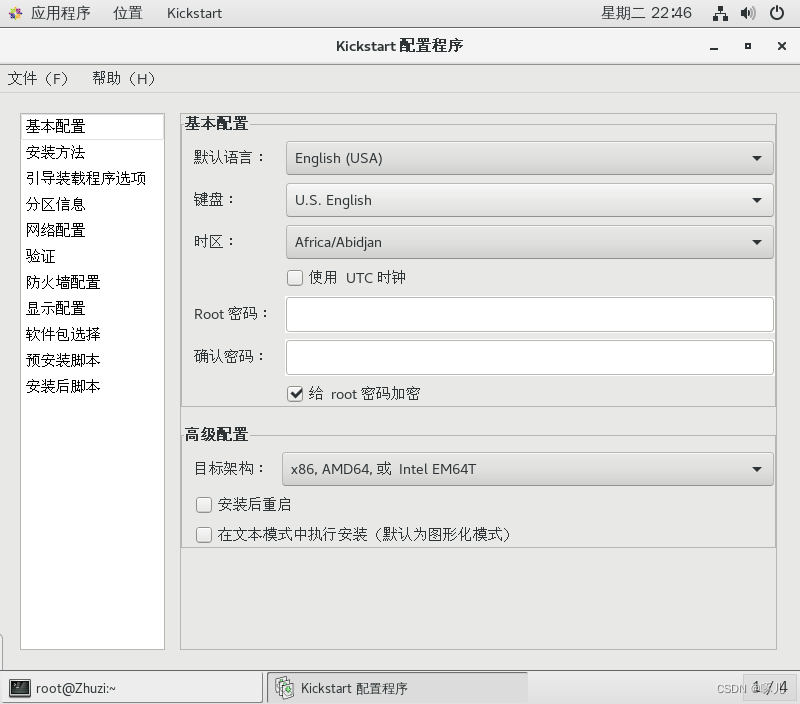Screen dimensions: 800x704
Task: Click the Kickstart icon in bottom taskbar
Action: pyautogui.click(x=285, y=688)
